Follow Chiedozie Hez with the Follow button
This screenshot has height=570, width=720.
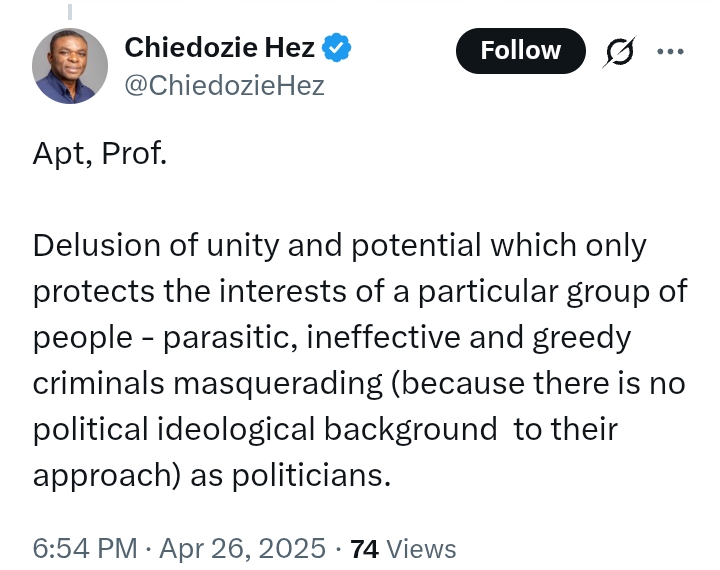click(521, 51)
